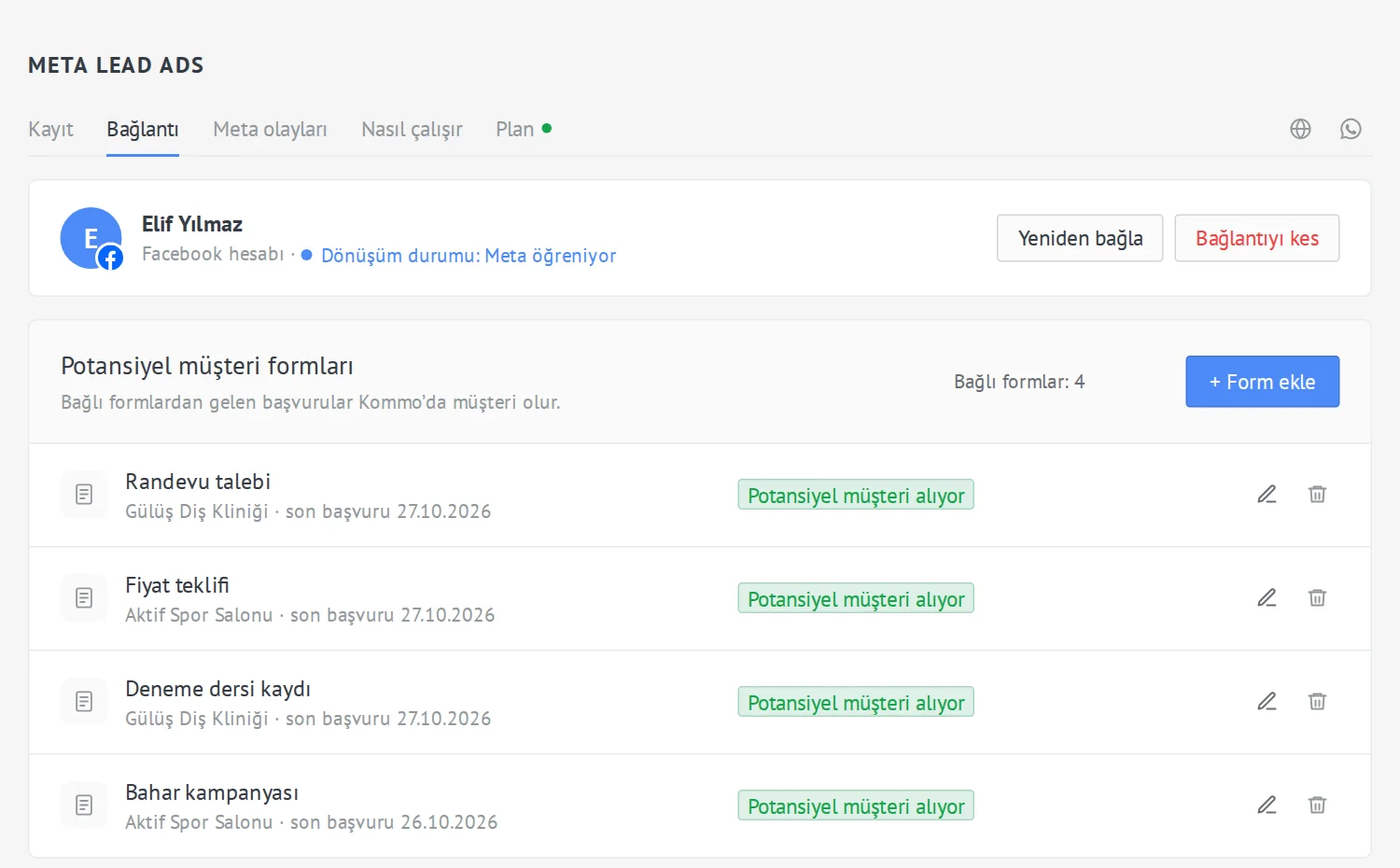
Task: Delete the Randevu talebi form
Action: (x=1317, y=495)
